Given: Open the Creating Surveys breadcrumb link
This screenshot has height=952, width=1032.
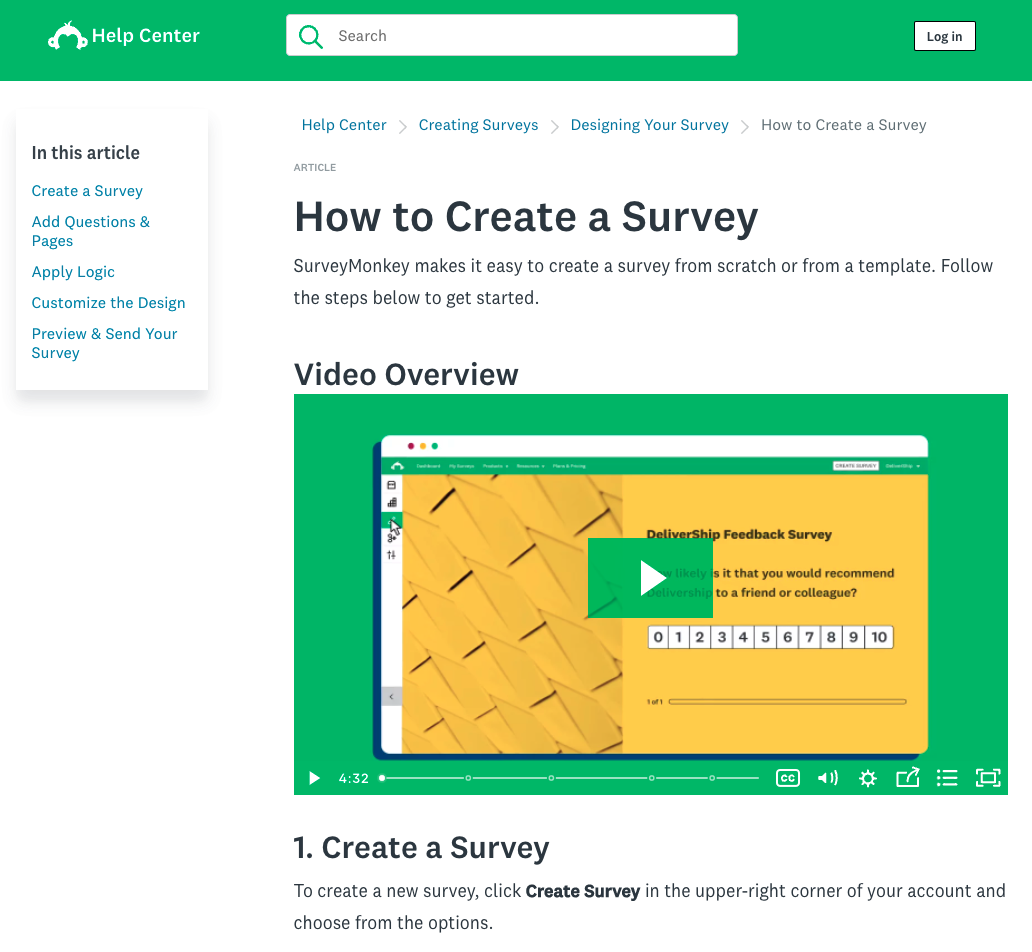Looking at the screenshot, I should point(478,125).
